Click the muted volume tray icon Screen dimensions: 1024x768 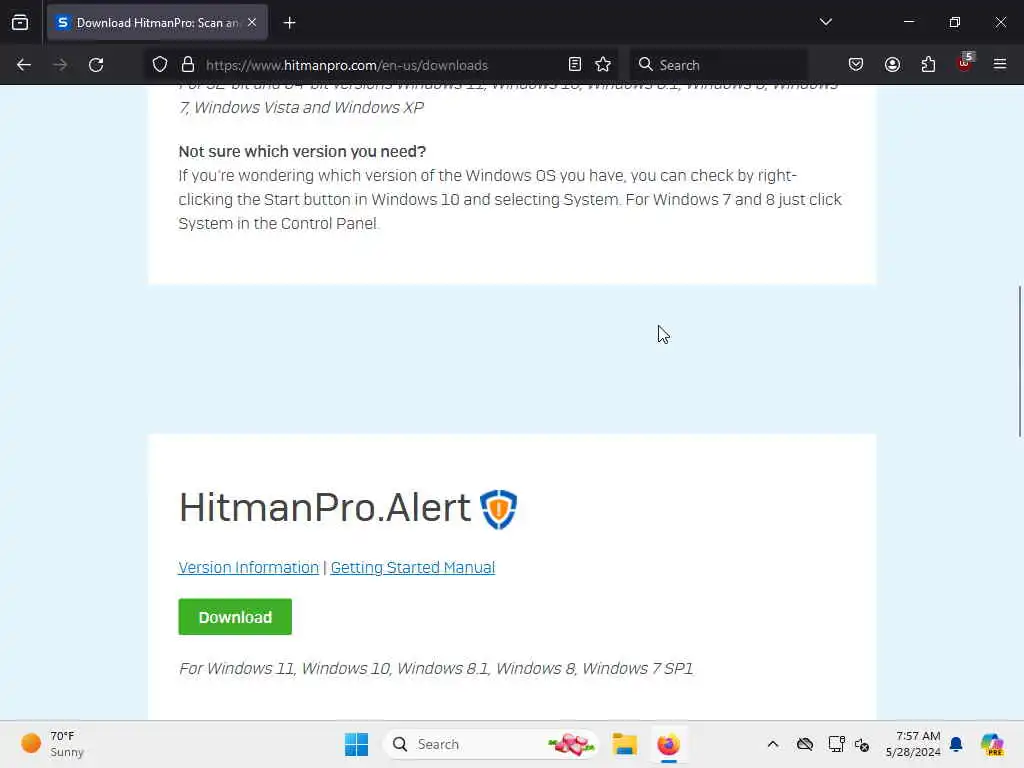[x=862, y=744]
